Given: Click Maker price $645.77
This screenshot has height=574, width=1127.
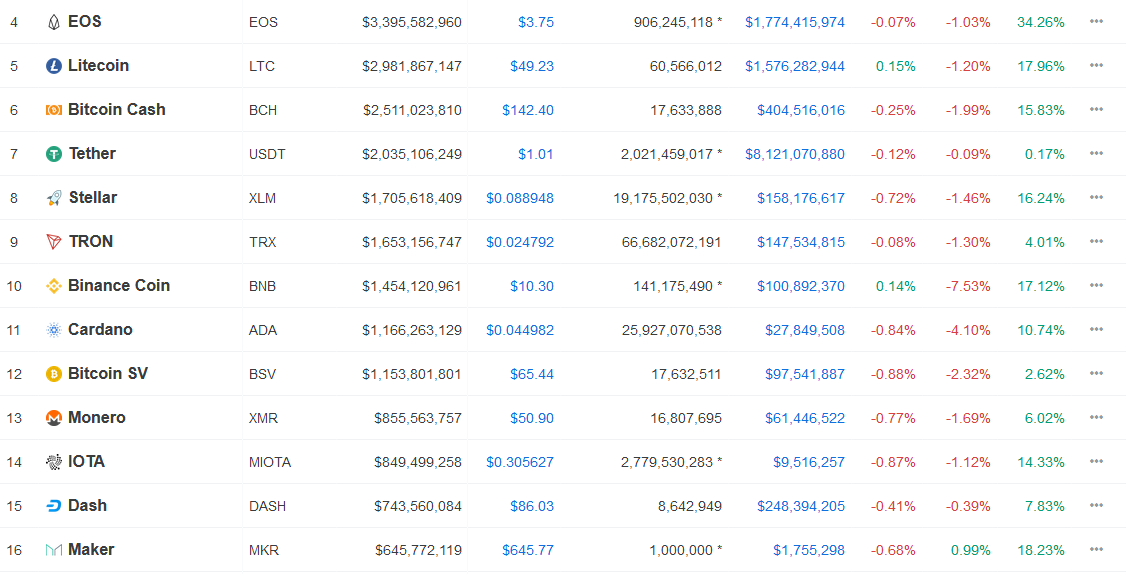Looking at the screenshot, I should tap(528, 550).
